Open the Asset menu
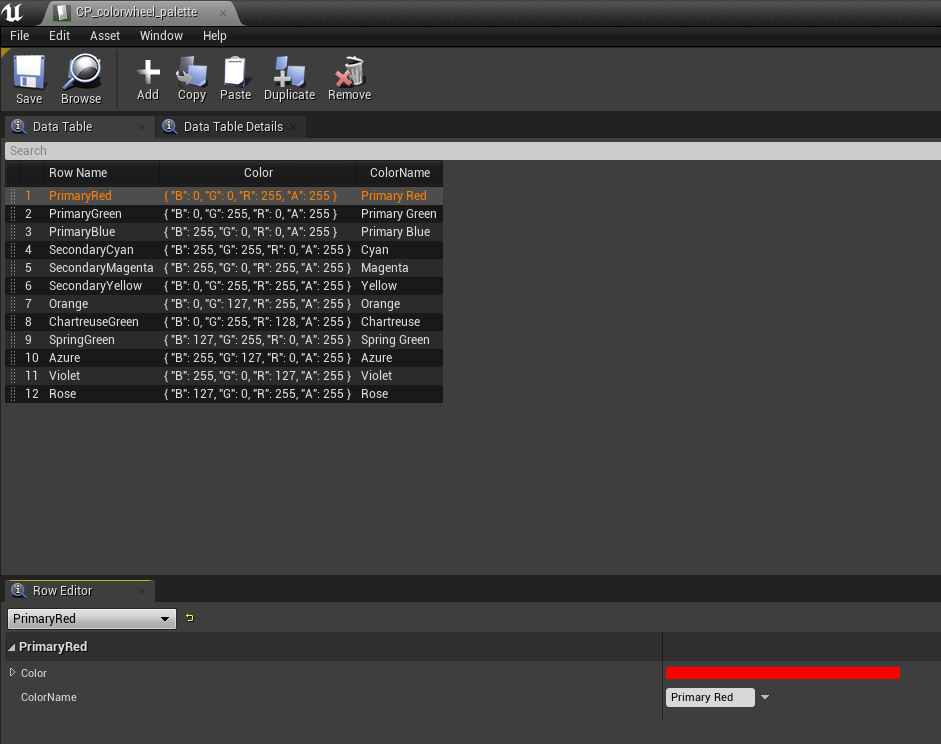This screenshot has height=744, width=941. click(105, 36)
